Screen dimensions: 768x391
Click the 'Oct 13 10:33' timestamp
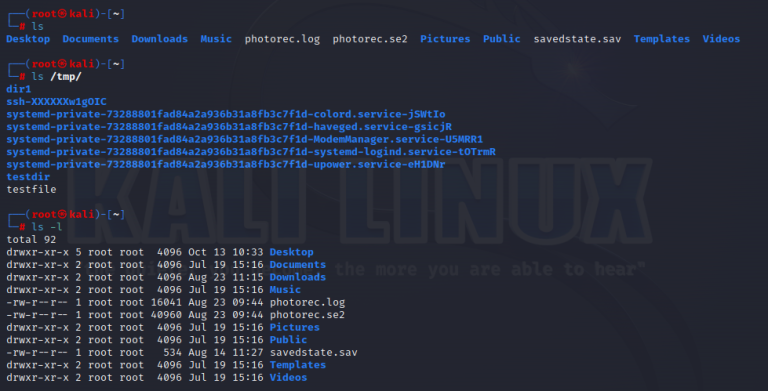pos(226,252)
